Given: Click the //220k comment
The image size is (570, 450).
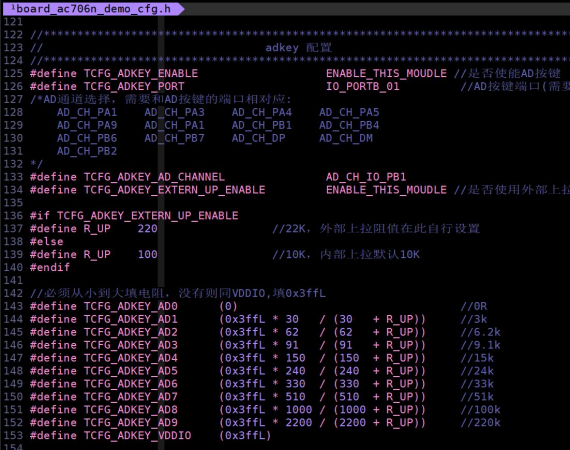Looking at the screenshot, I should point(481,423).
